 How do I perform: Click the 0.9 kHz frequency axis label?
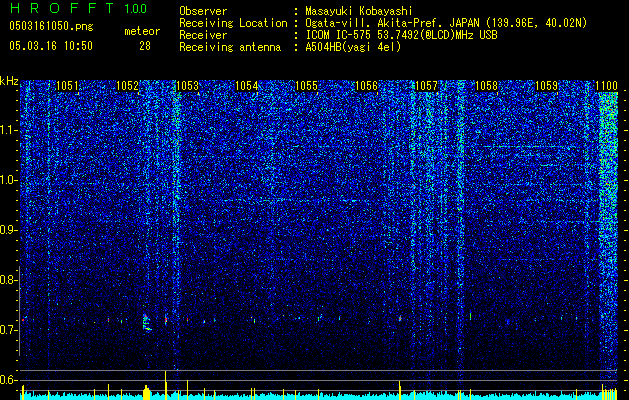(9, 230)
